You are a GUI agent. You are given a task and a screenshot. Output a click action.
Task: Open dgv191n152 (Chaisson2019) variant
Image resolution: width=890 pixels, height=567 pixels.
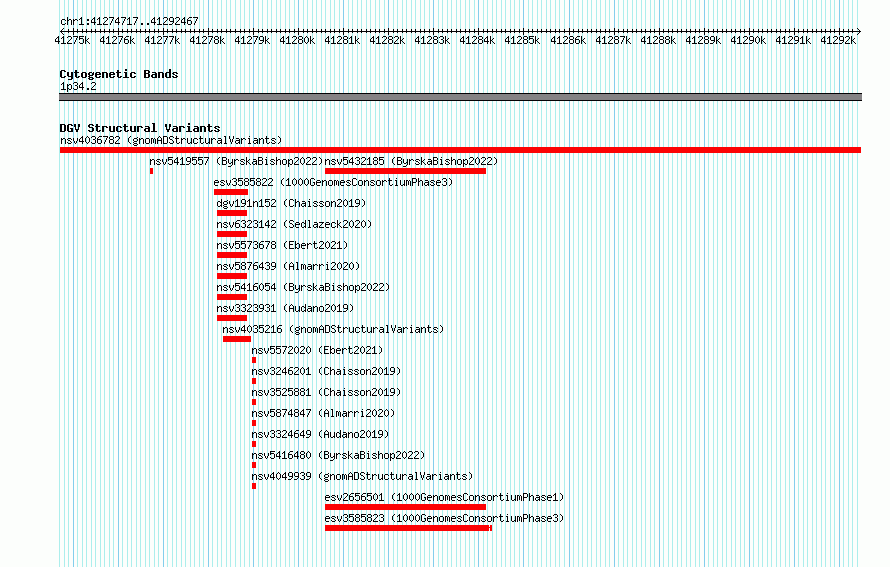click(291, 203)
